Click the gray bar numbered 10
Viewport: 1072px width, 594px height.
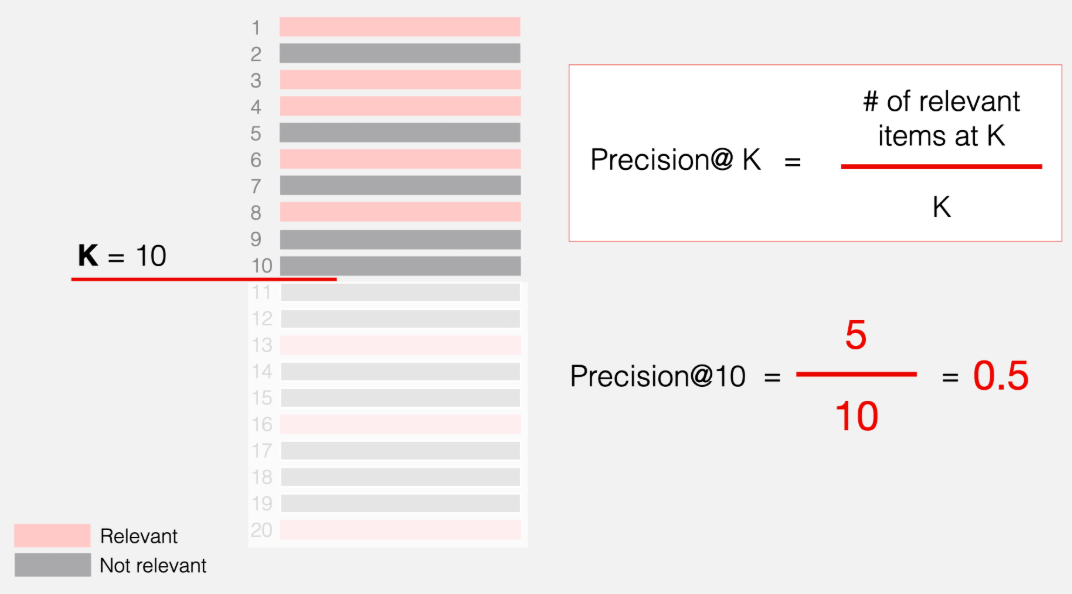tap(400, 265)
